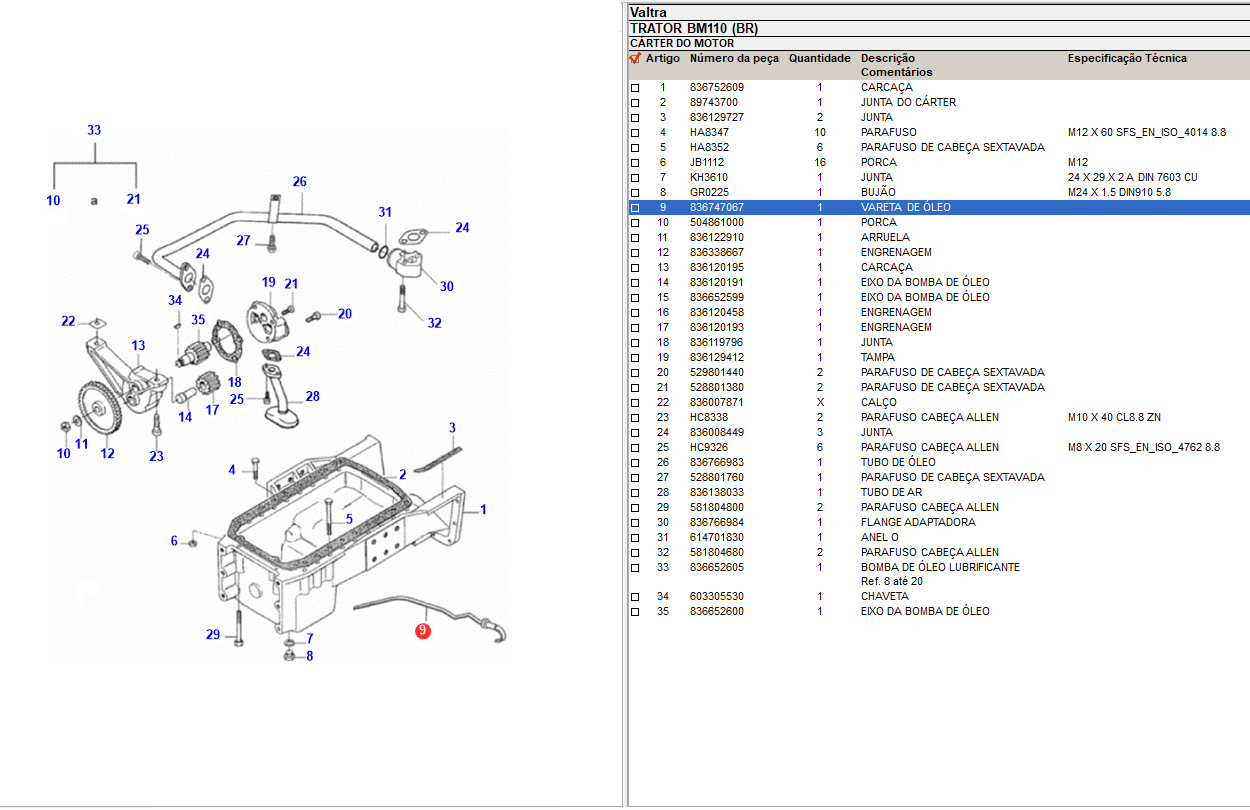Click Valtra header label

coord(648,13)
